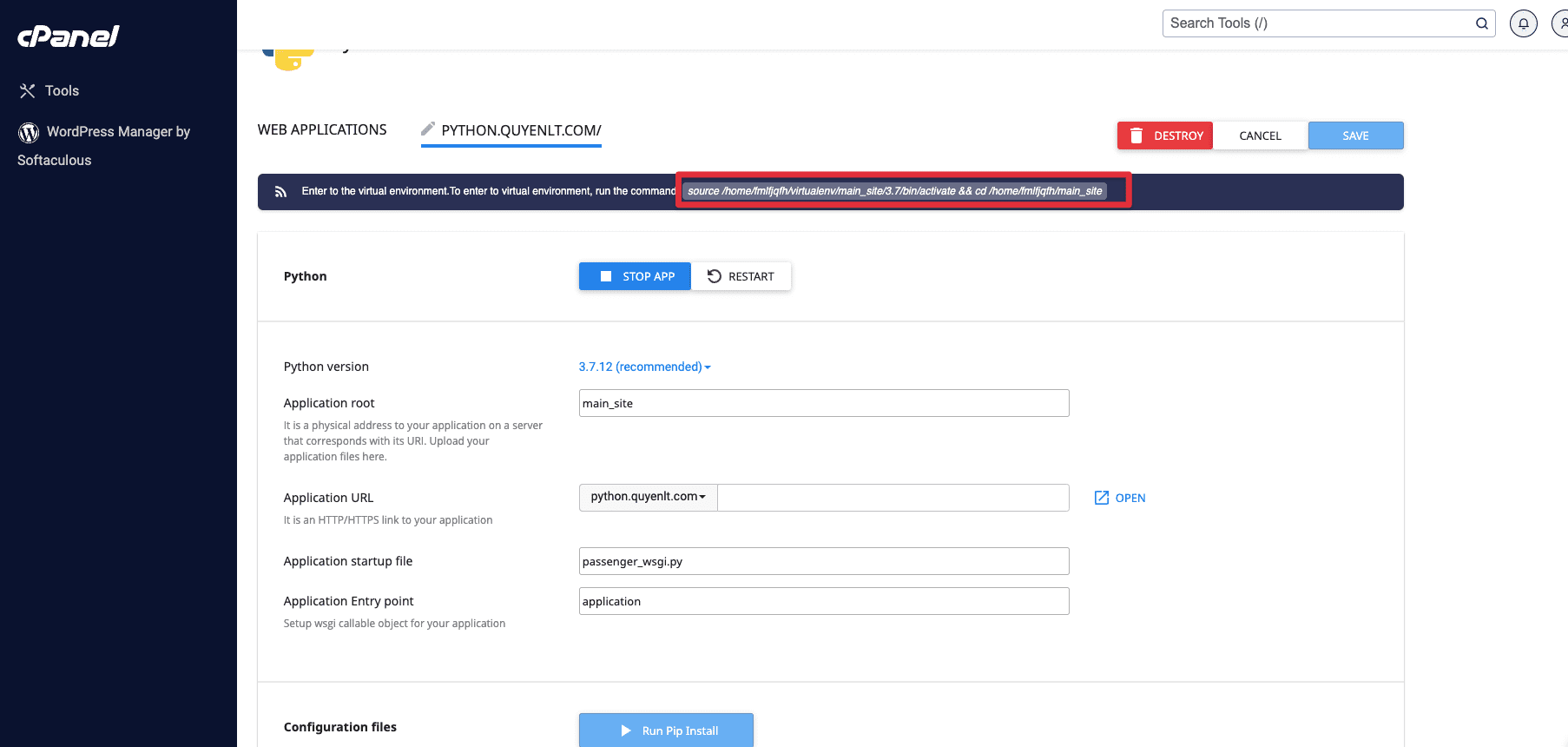Expand the Python version 3.7.12 dropdown
Screen dimensions: 1568x747
coord(644,367)
